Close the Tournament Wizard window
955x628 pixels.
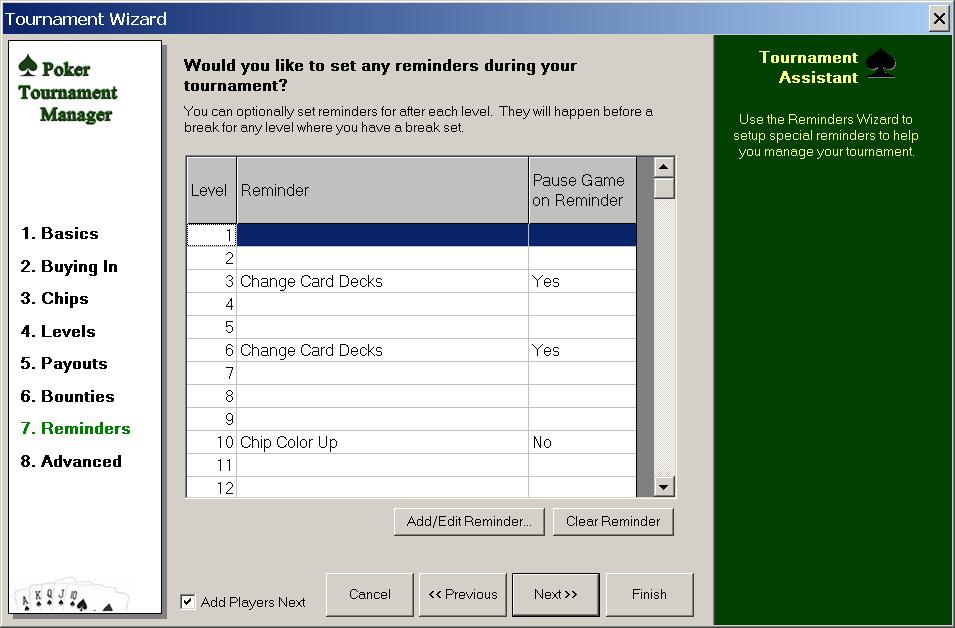pyautogui.click(x=939, y=17)
